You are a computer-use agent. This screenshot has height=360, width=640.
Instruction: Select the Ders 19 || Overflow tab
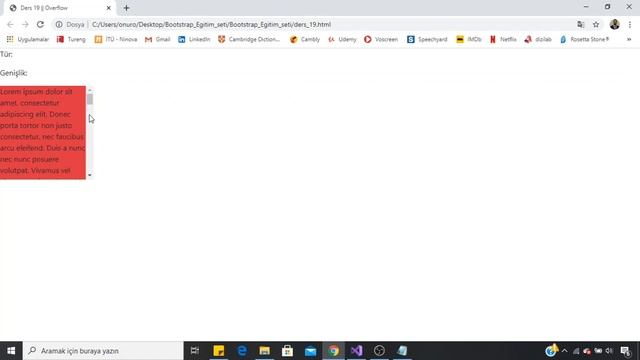coord(59,8)
